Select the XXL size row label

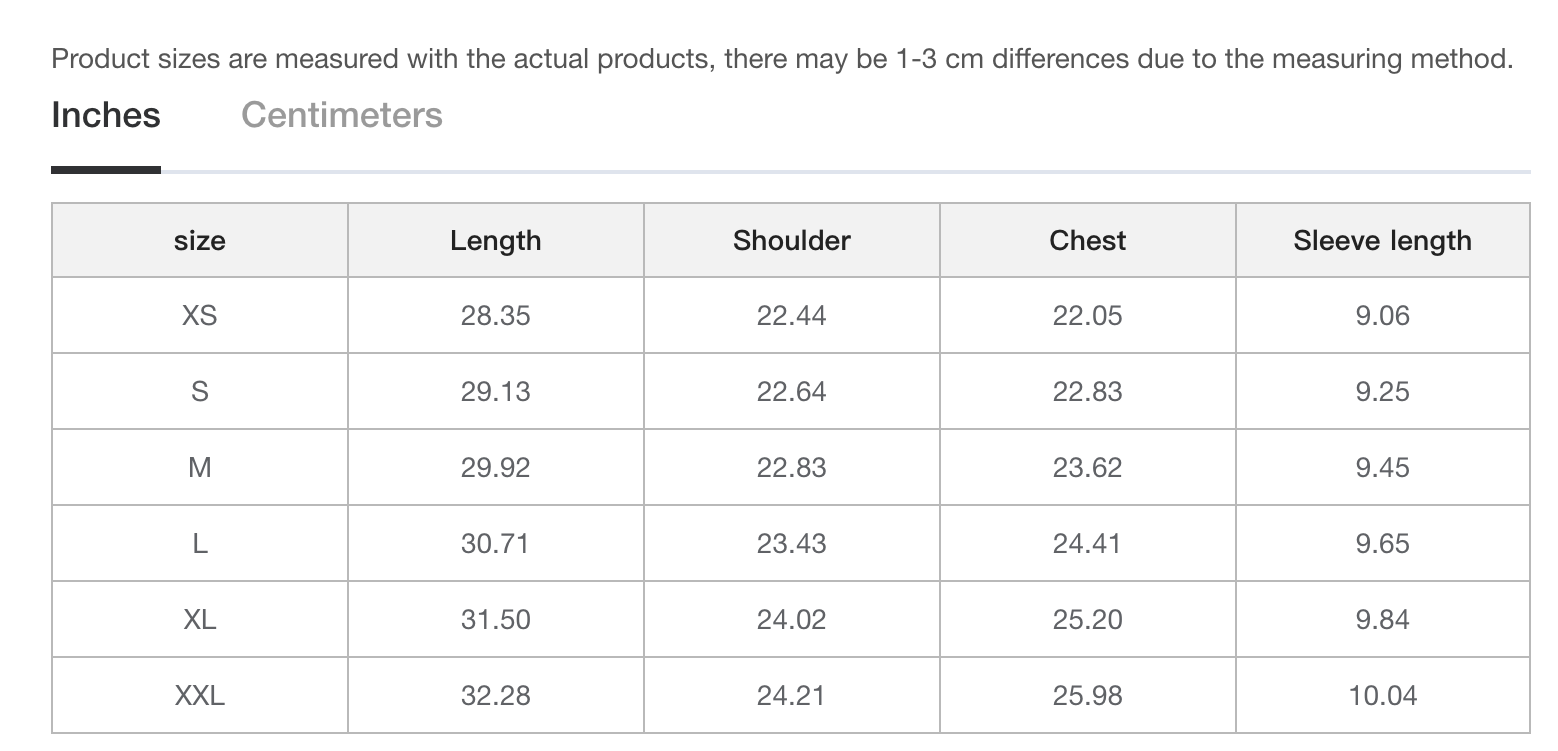[x=200, y=696]
